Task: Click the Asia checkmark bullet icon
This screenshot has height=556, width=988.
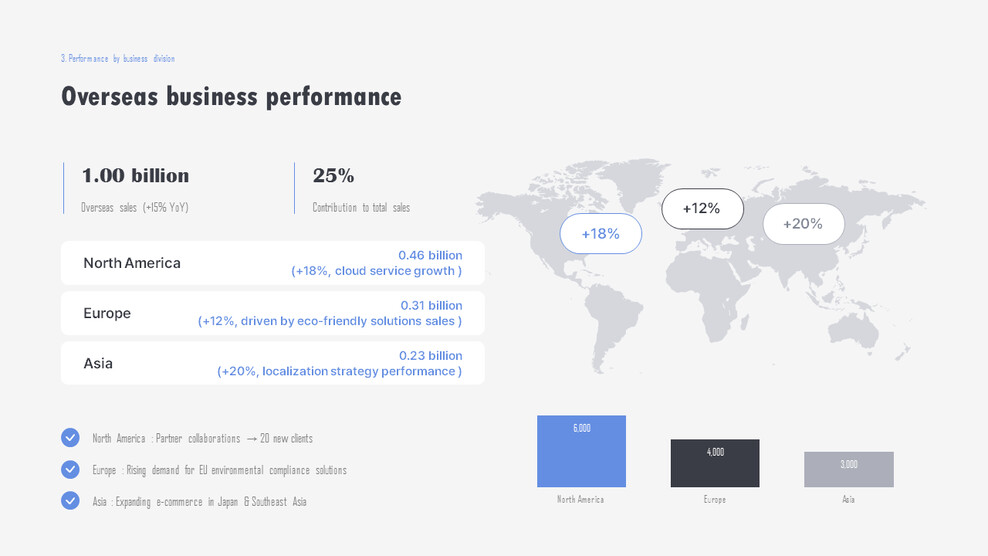Action: tap(70, 500)
